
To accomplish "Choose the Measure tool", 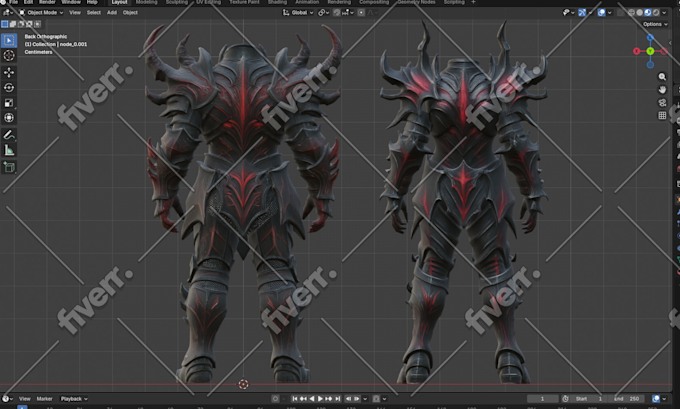I will (x=9, y=150).
